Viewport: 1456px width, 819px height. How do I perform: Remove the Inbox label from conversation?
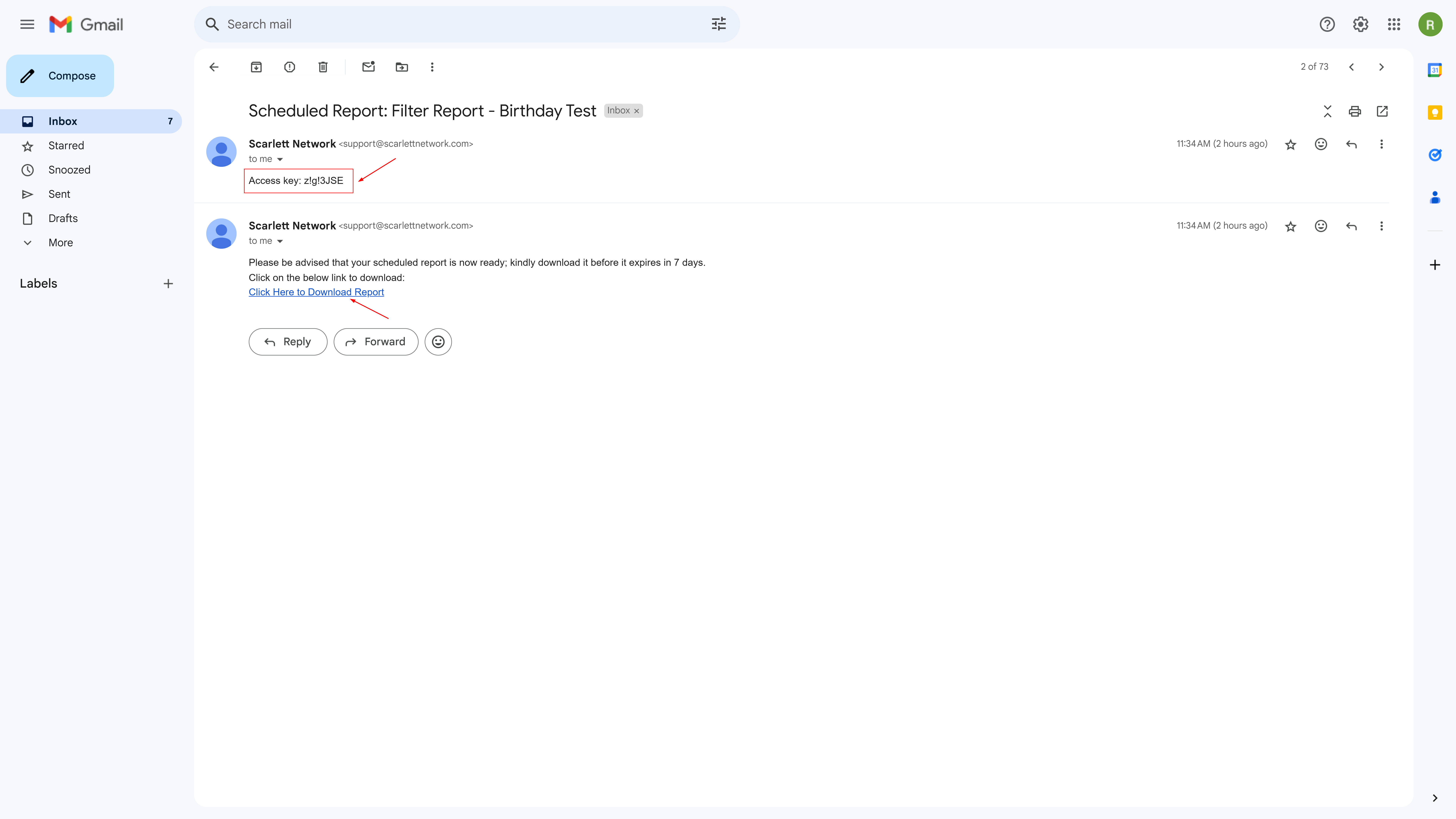(x=636, y=111)
